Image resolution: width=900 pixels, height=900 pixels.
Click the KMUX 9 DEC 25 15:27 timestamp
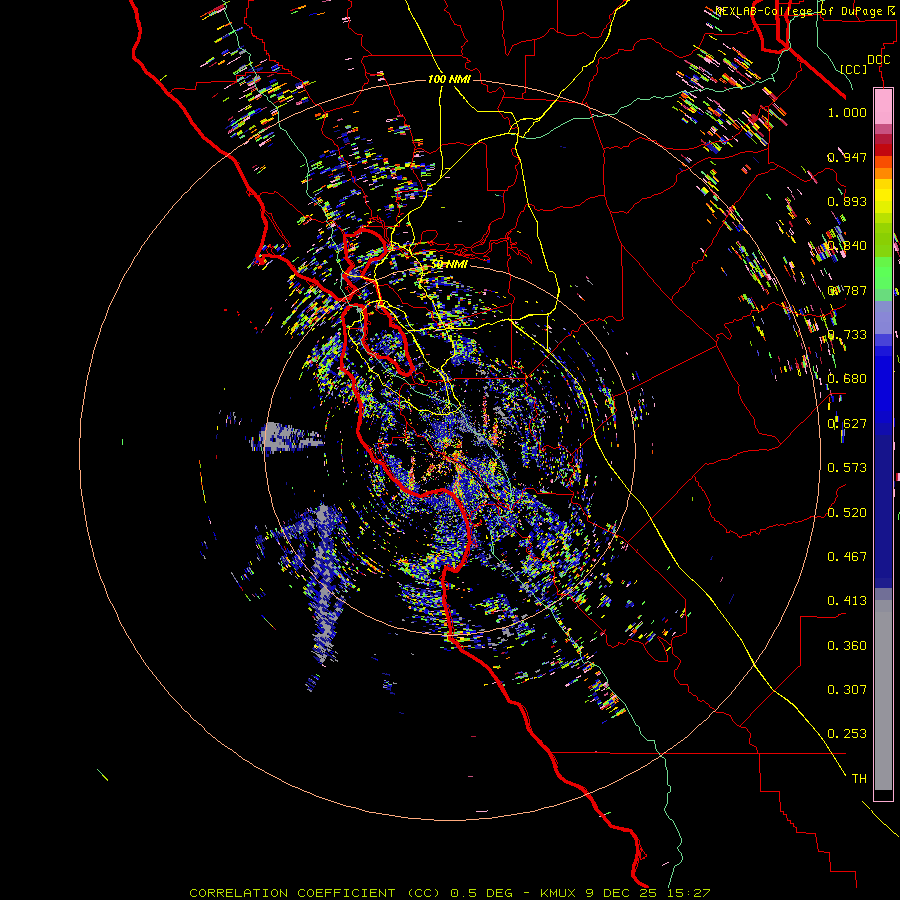(x=625, y=893)
